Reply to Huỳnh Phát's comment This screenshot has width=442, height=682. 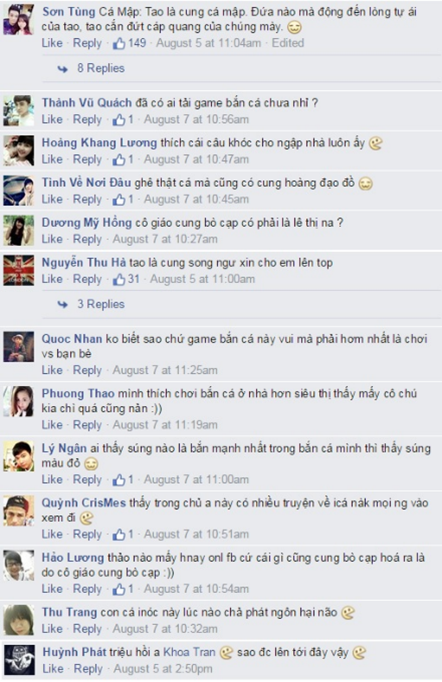[88, 669]
